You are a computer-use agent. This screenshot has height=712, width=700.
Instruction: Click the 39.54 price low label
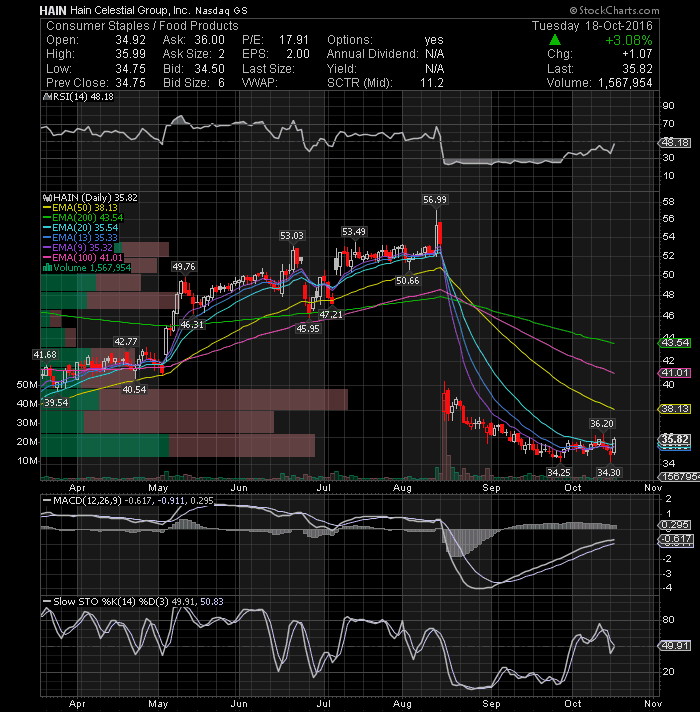(56, 403)
